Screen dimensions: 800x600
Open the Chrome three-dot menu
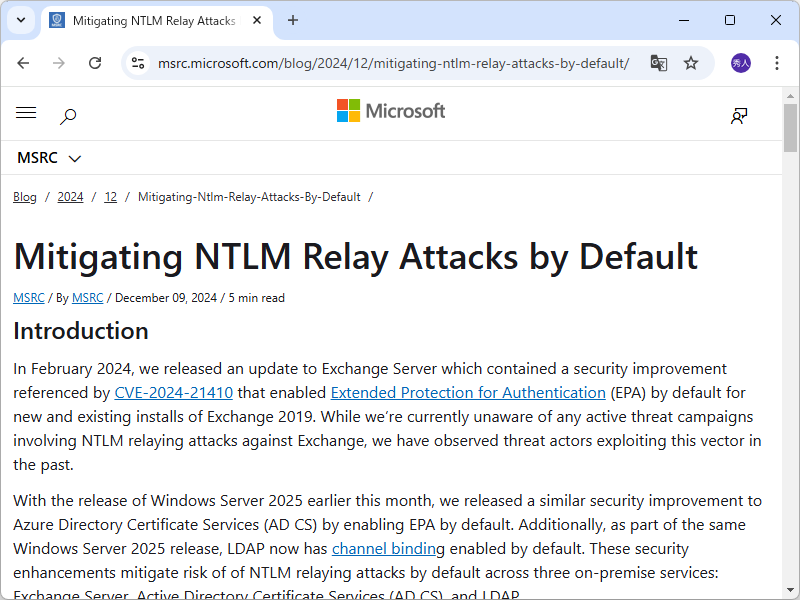[x=777, y=62]
